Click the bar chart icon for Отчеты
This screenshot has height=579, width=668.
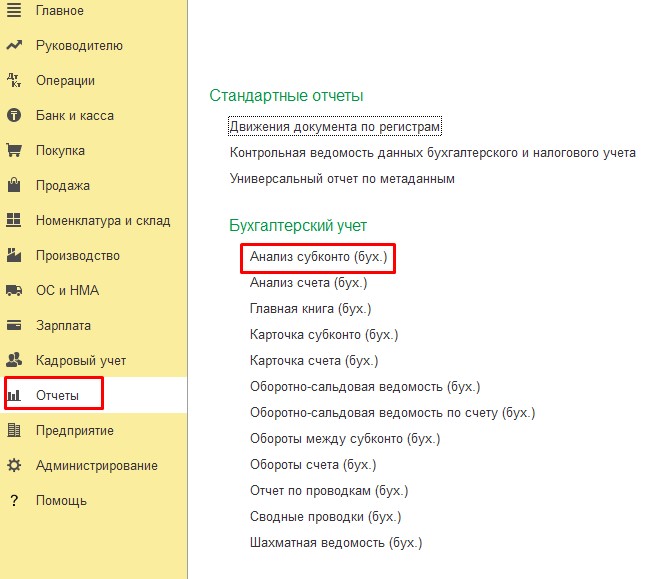click(x=14, y=395)
